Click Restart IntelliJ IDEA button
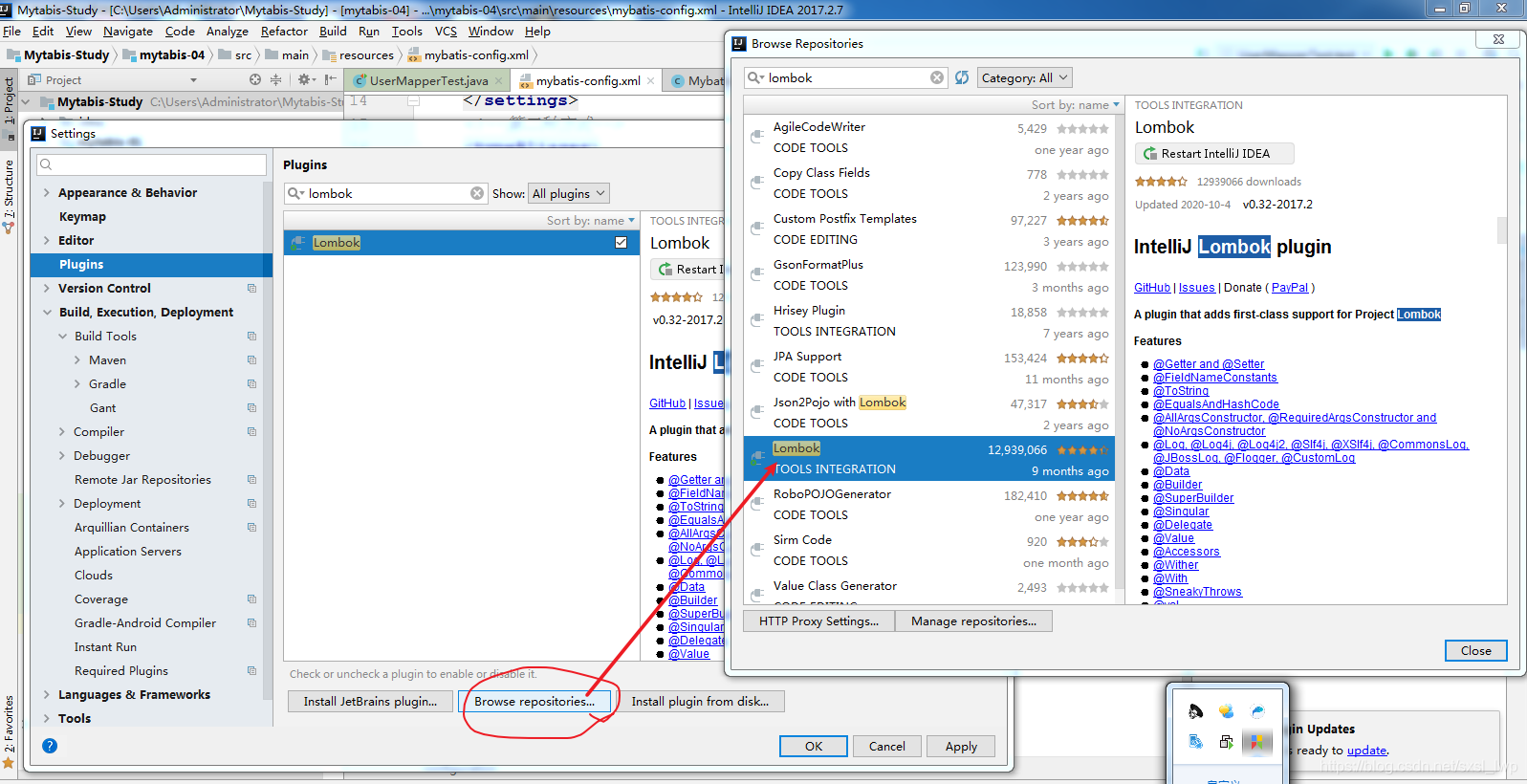Screen dimensions: 1527x784 (x=1214, y=153)
